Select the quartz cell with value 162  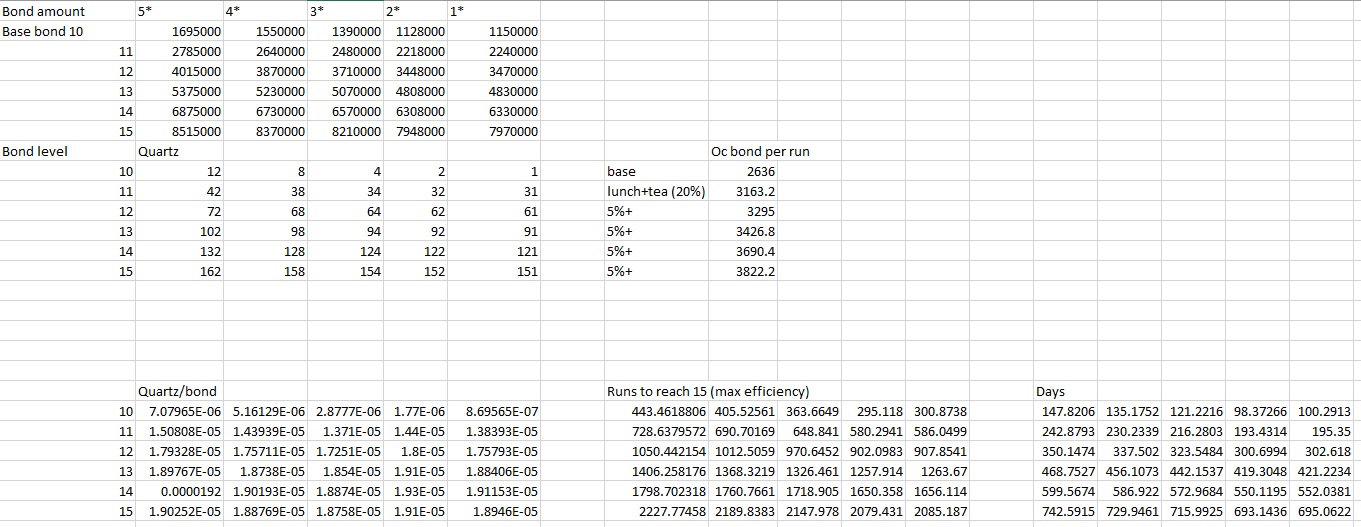pyautogui.click(x=179, y=271)
